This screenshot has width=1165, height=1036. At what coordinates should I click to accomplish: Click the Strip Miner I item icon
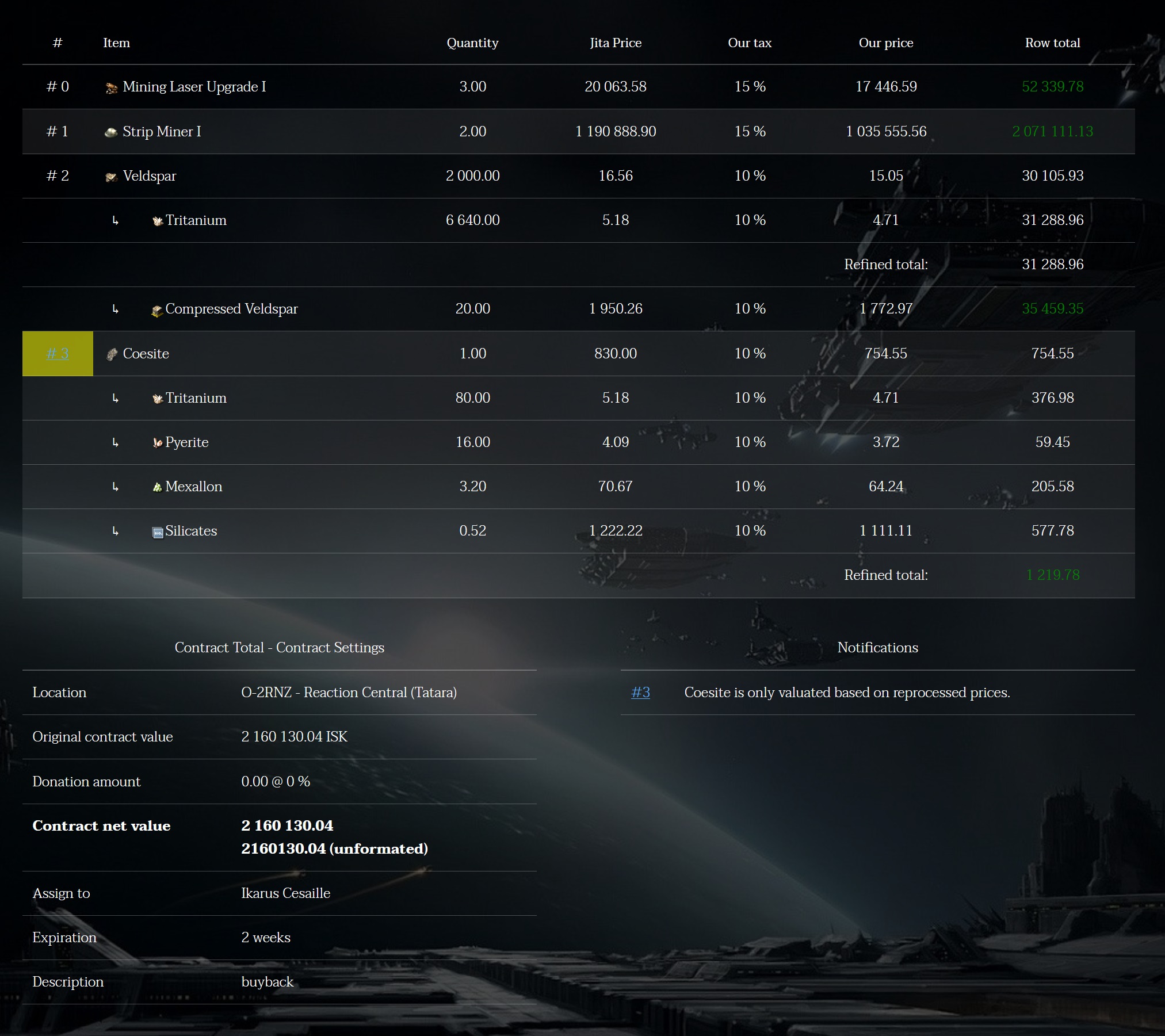pos(111,133)
